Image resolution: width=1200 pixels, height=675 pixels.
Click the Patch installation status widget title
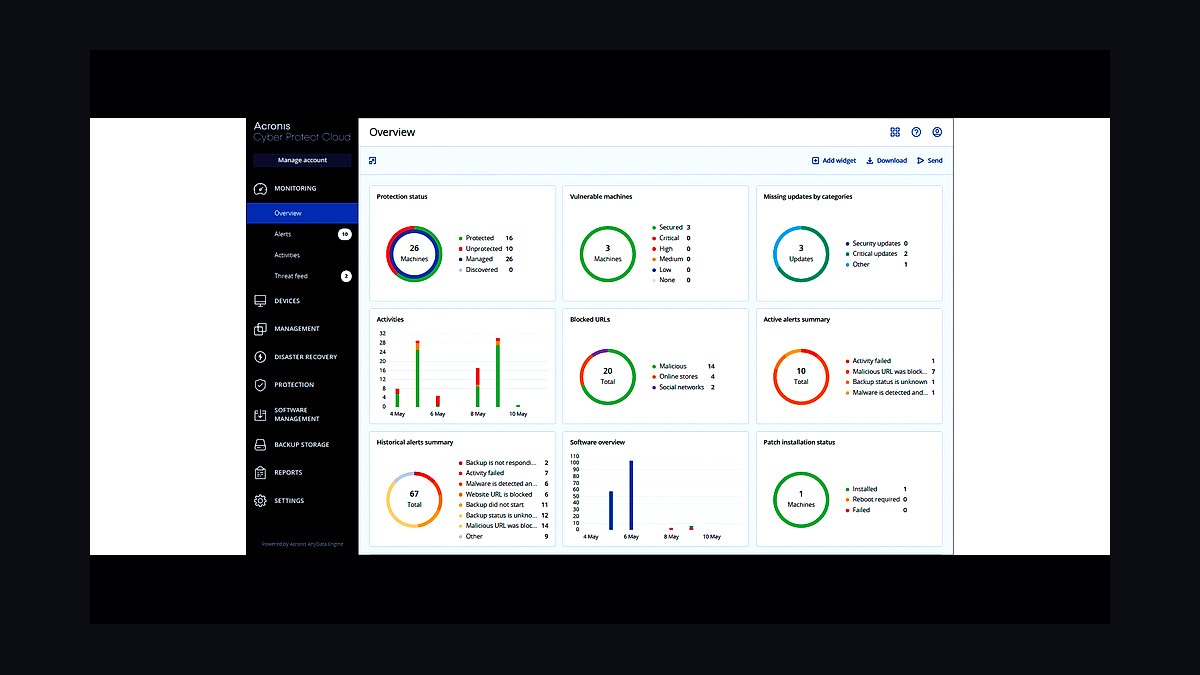799,442
